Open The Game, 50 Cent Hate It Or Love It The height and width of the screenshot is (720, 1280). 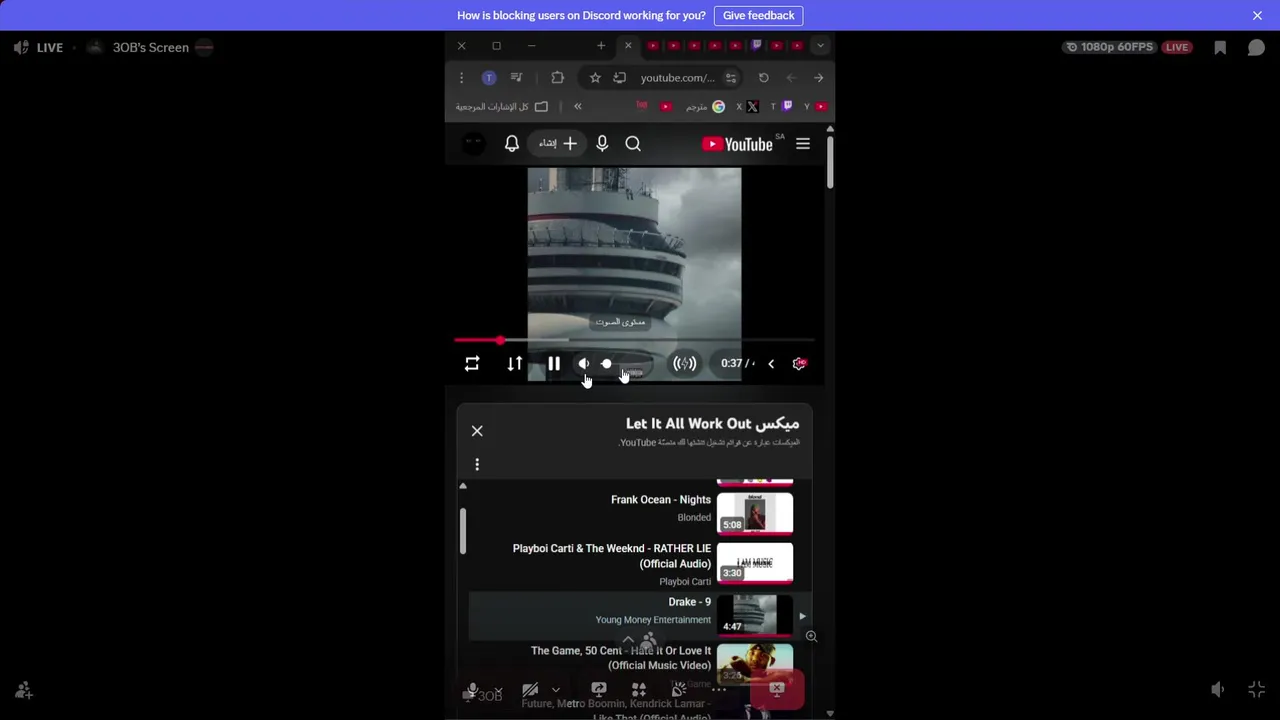pos(621,658)
